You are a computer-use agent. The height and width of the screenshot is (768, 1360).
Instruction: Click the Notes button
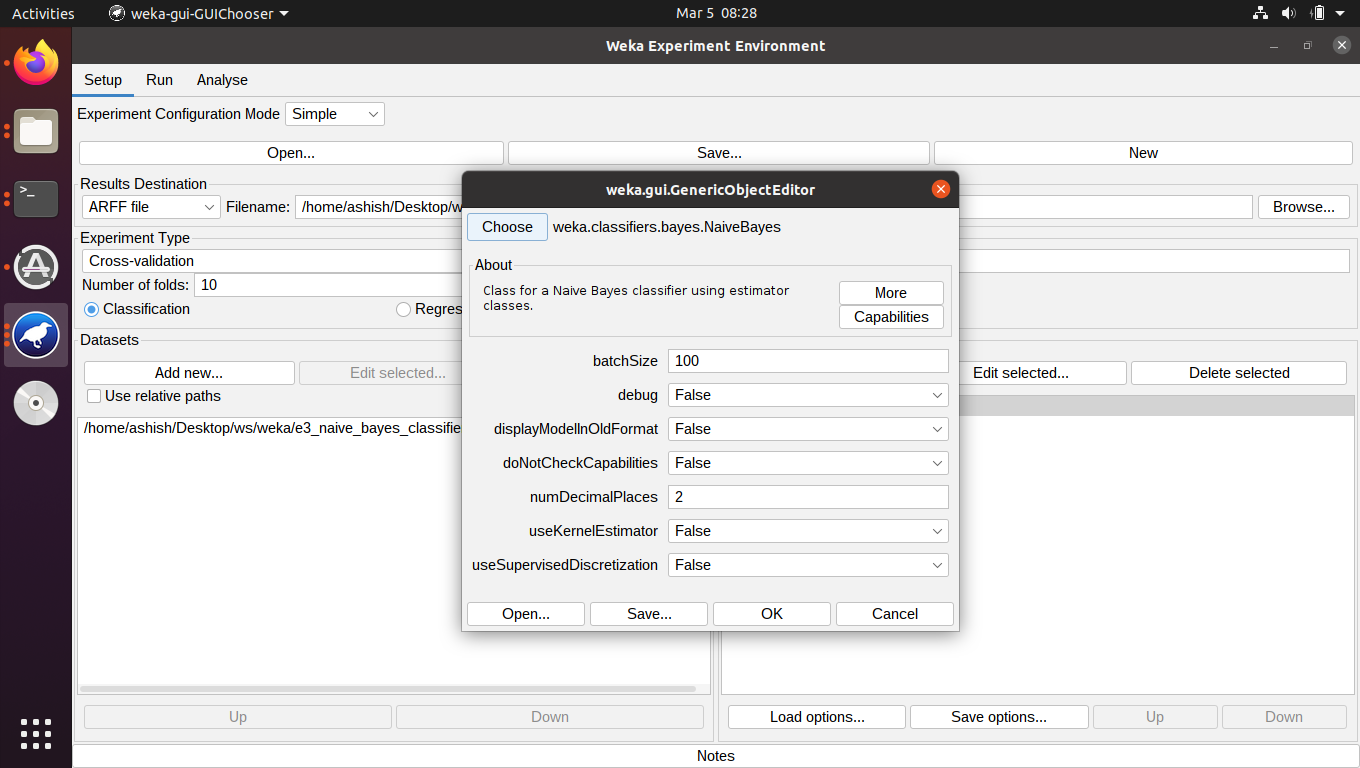click(716, 756)
